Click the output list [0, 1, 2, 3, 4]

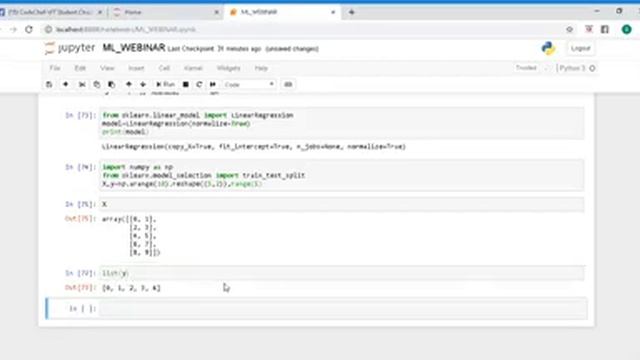tap(131, 288)
